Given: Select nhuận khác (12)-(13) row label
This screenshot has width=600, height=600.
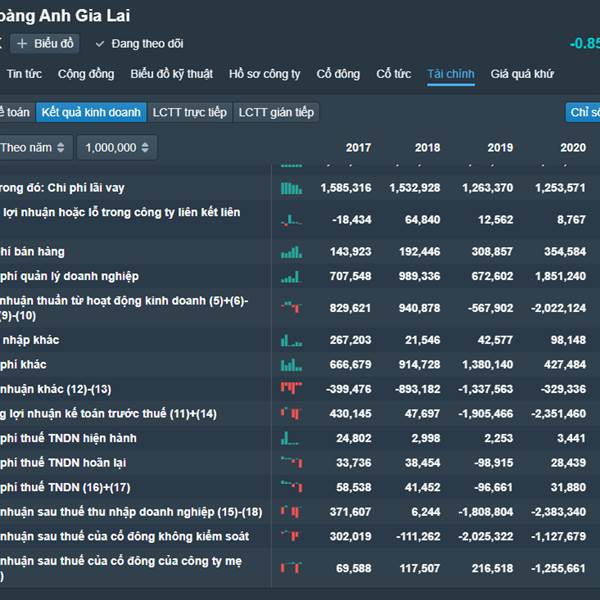Looking at the screenshot, I should [56, 390].
